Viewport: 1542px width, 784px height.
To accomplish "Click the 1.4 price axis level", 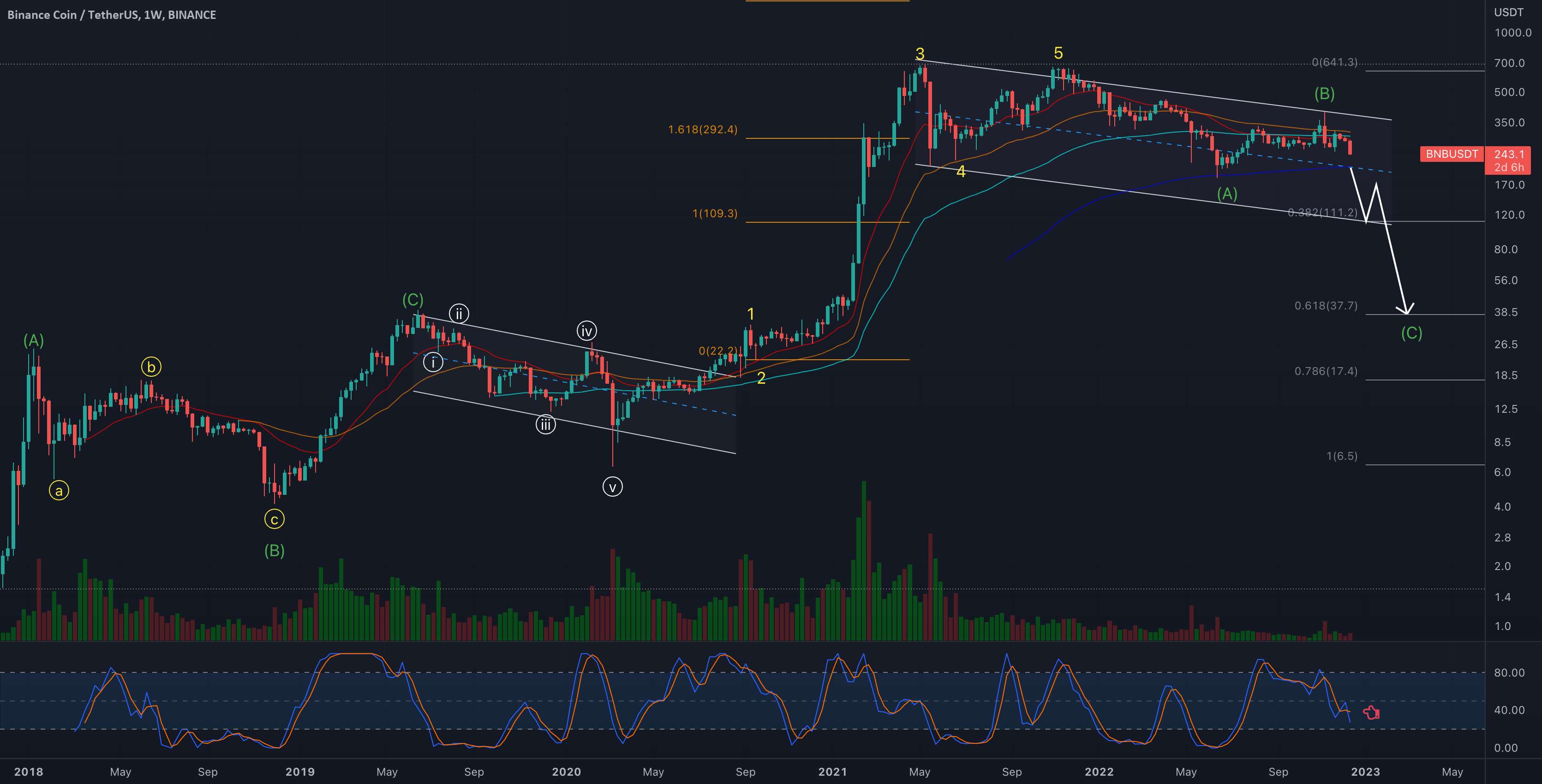I will [1502, 597].
